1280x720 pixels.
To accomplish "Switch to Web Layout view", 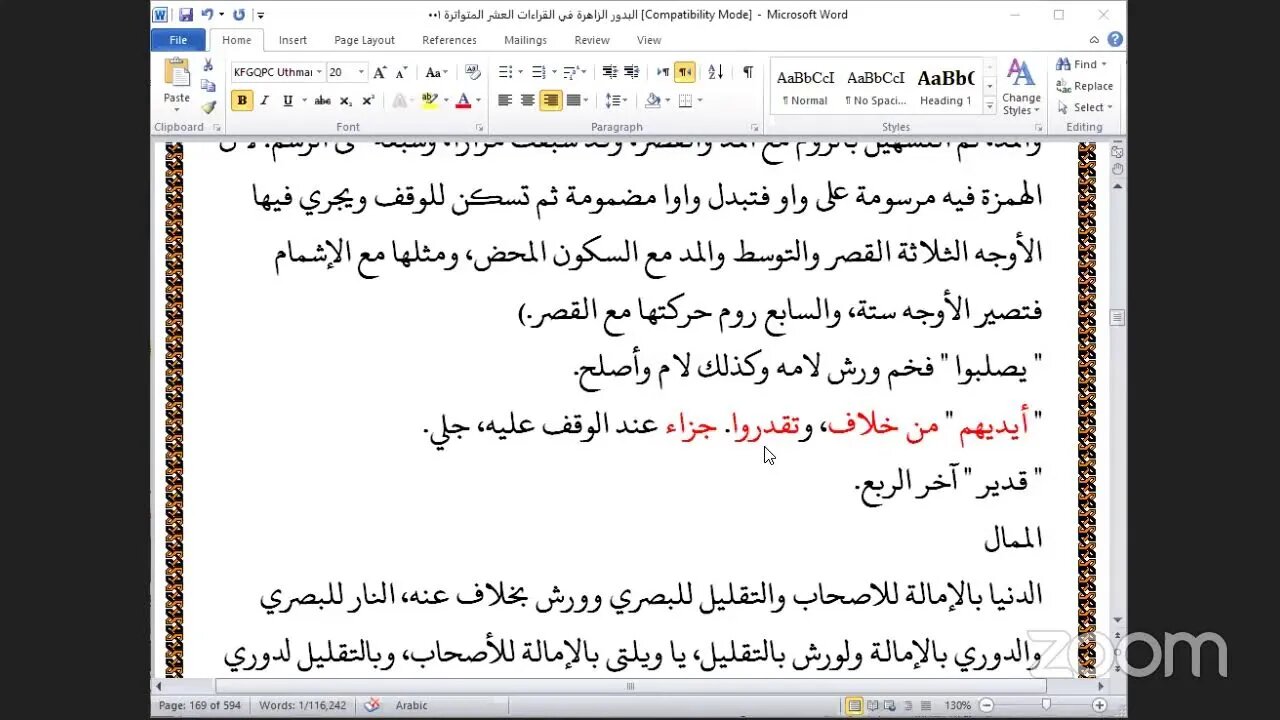I will pos(891,705).
